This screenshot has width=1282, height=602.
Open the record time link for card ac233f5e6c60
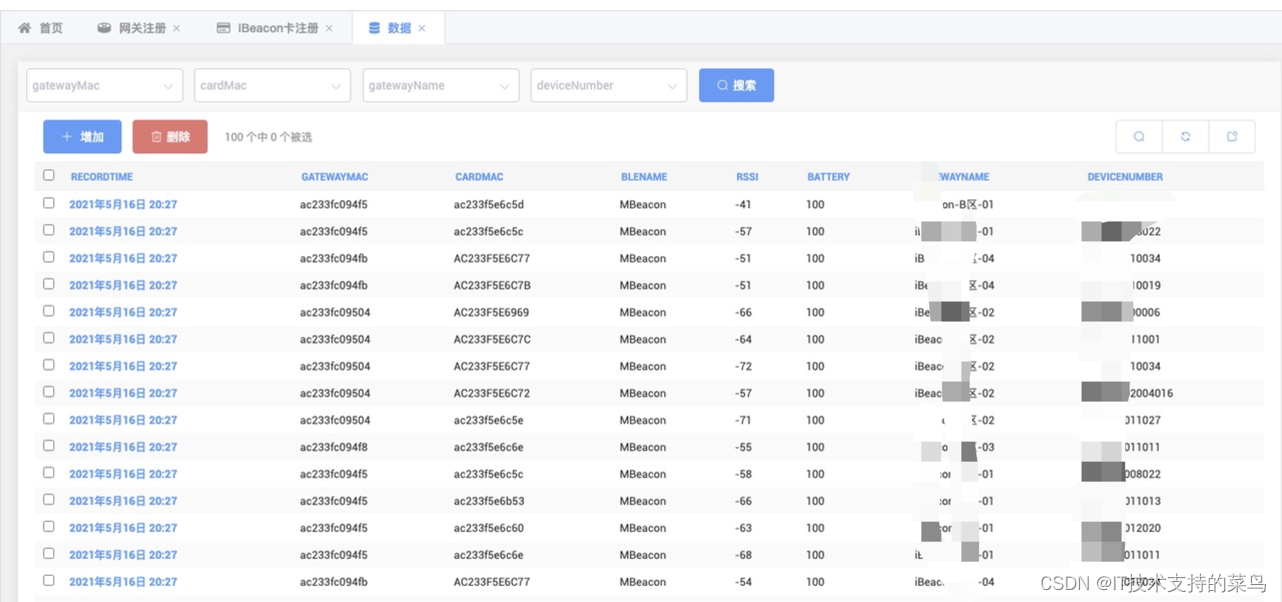point(123,528)
